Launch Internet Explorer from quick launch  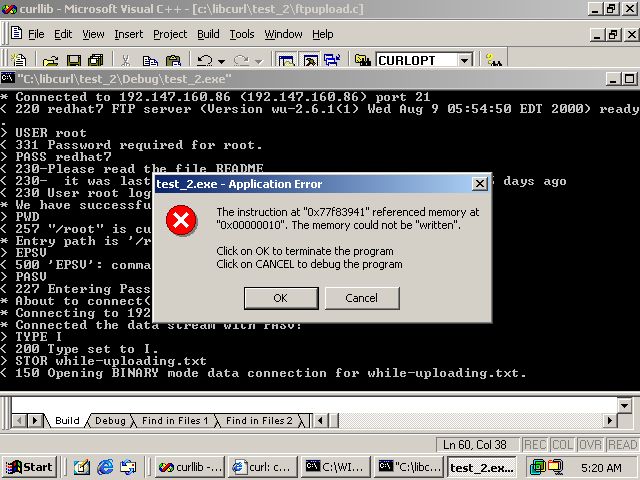click(105, 467)
